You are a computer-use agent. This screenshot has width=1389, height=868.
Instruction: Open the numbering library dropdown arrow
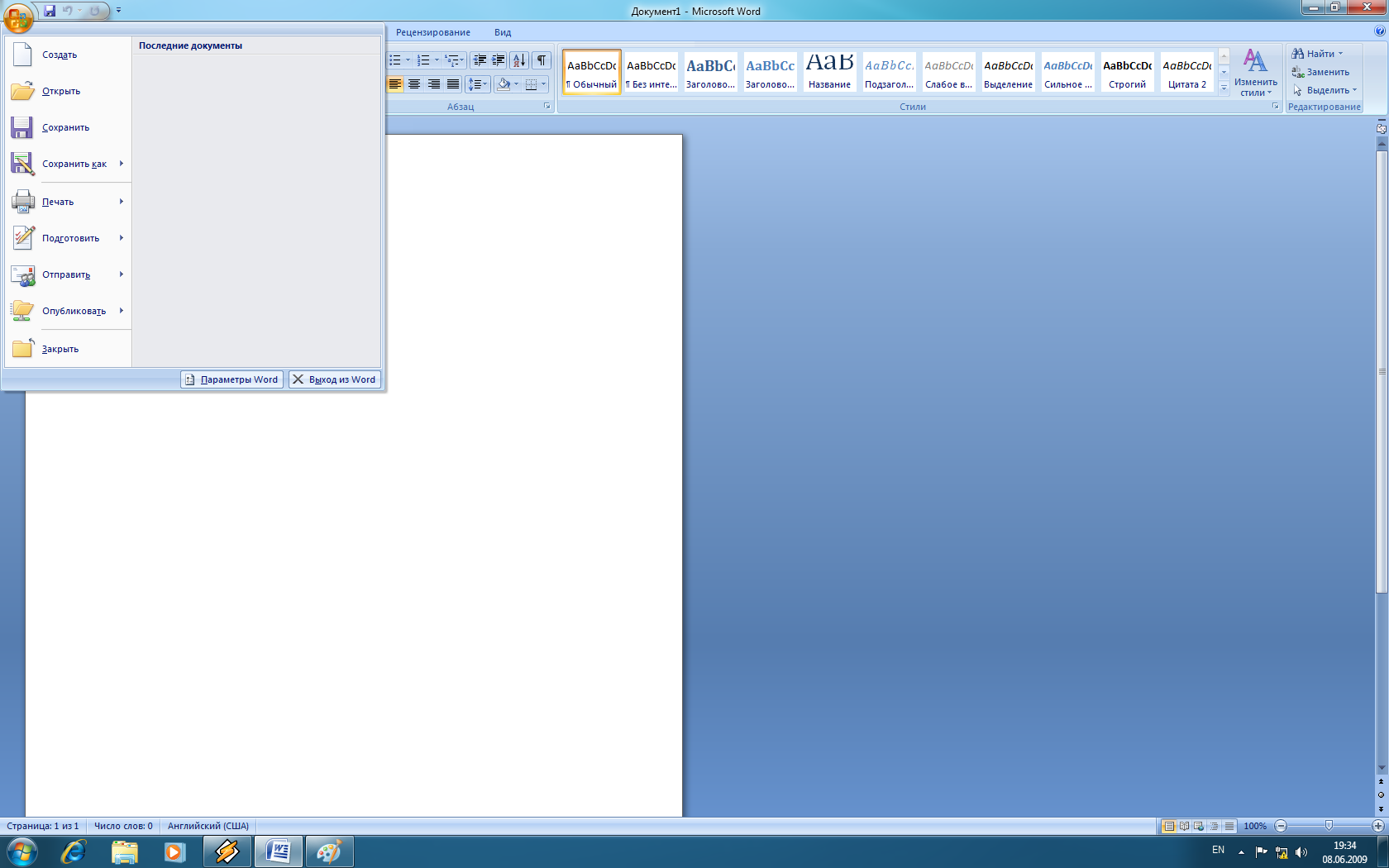(437, 60)
